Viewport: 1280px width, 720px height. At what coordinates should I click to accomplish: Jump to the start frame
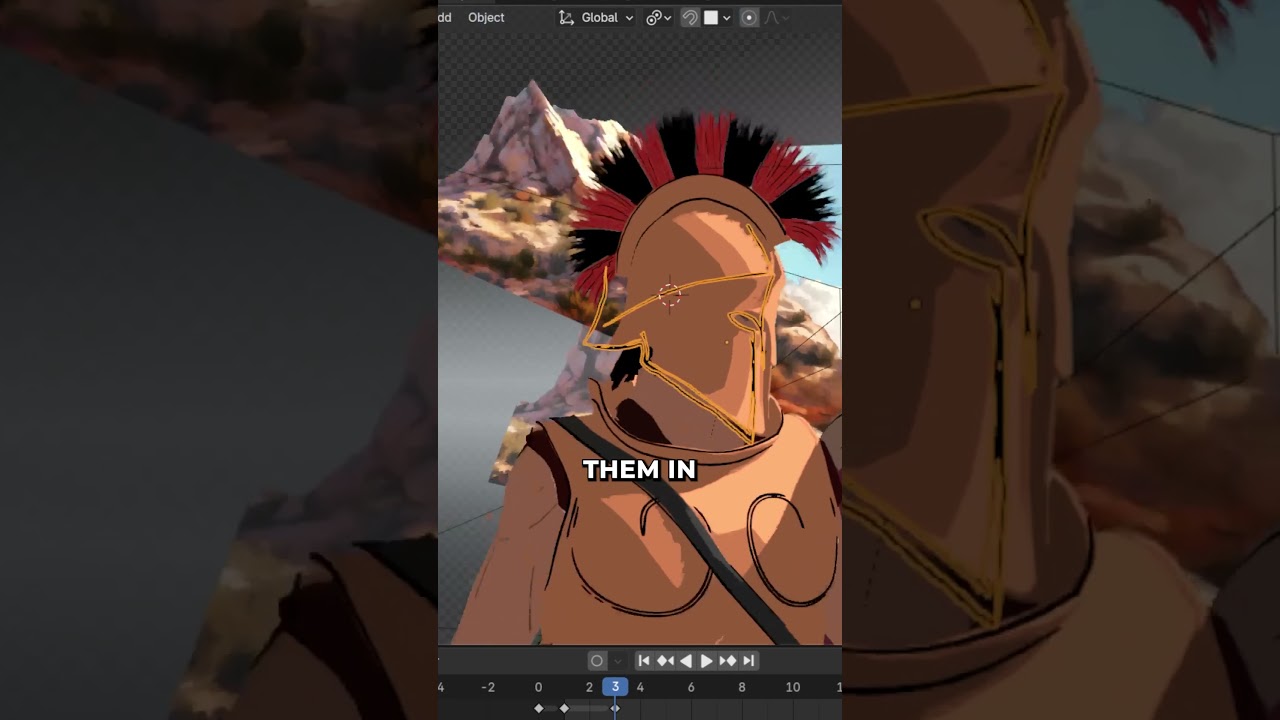(x=644, y=660)
